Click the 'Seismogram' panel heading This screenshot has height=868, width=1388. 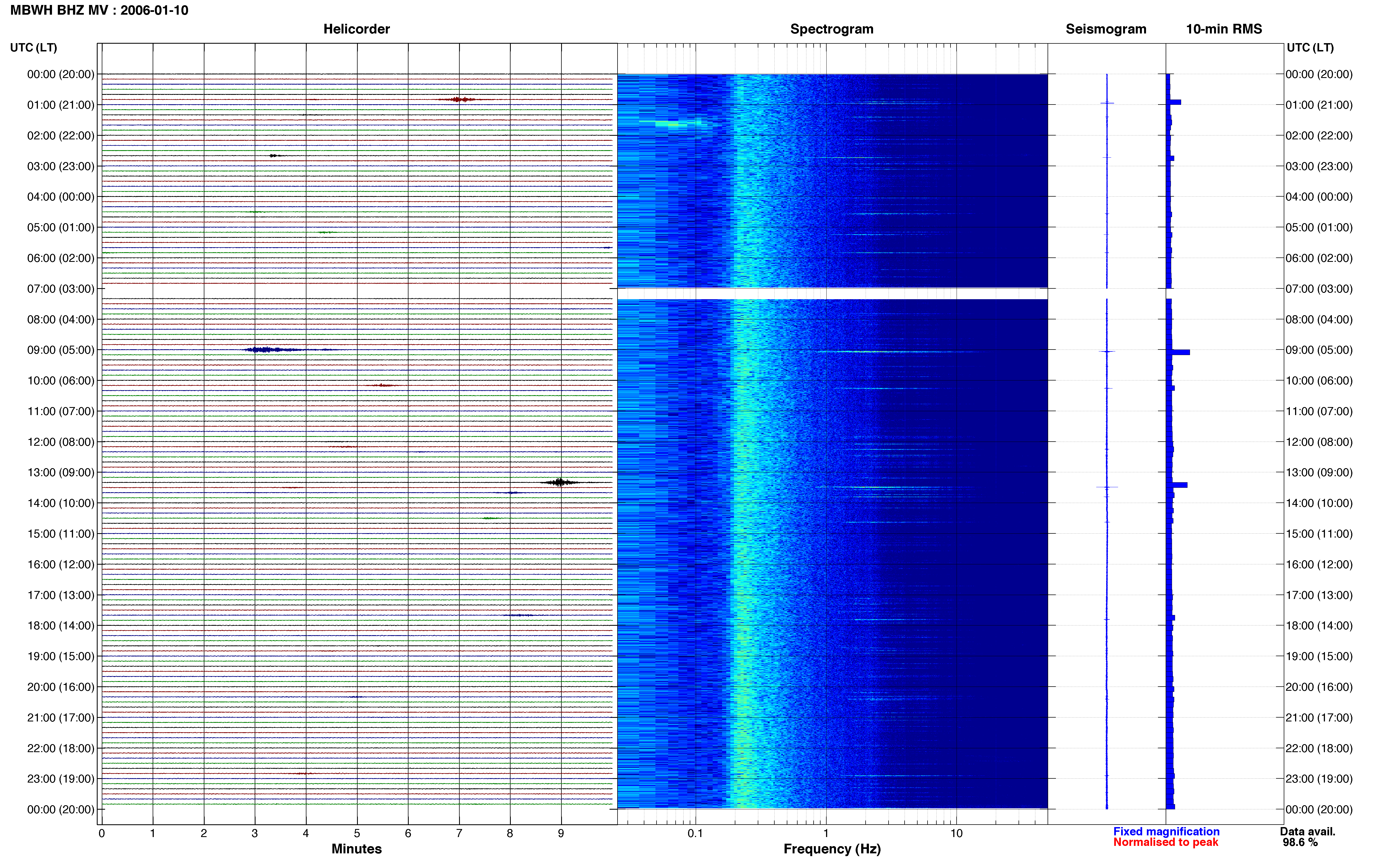pyautogui.click(x=1106, y=29)
